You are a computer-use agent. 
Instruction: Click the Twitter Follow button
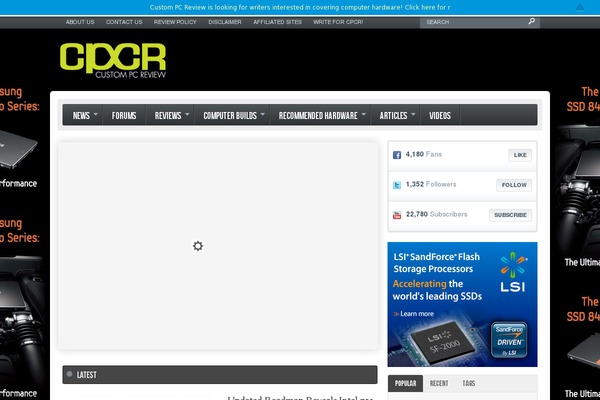(514, 185)
